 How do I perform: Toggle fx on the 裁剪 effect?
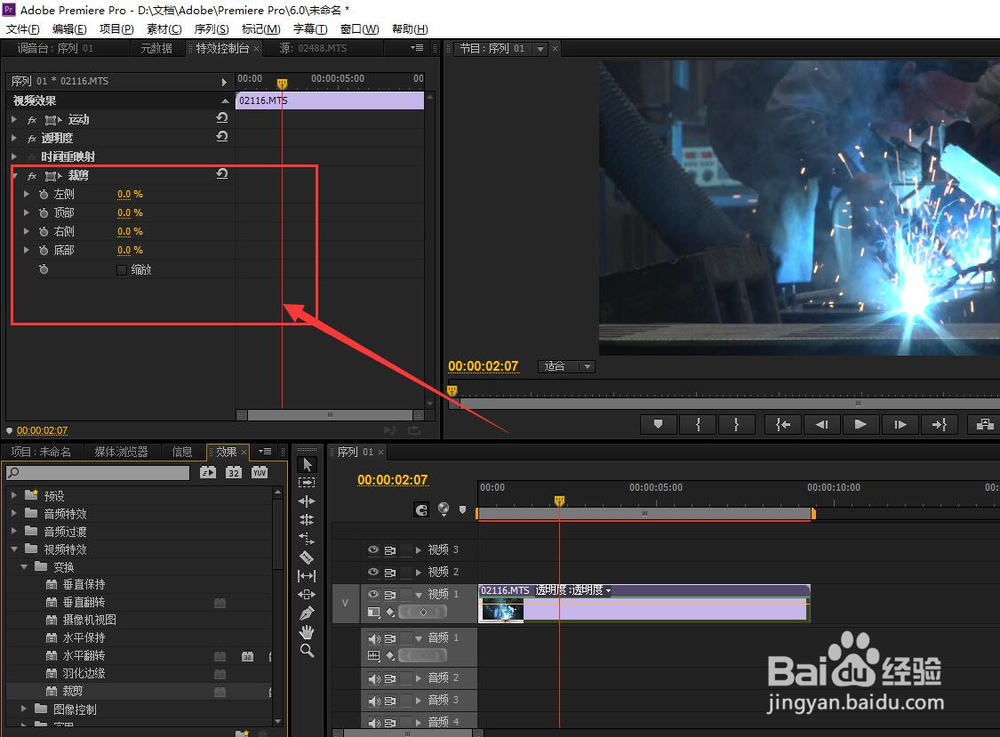(32, 176)
